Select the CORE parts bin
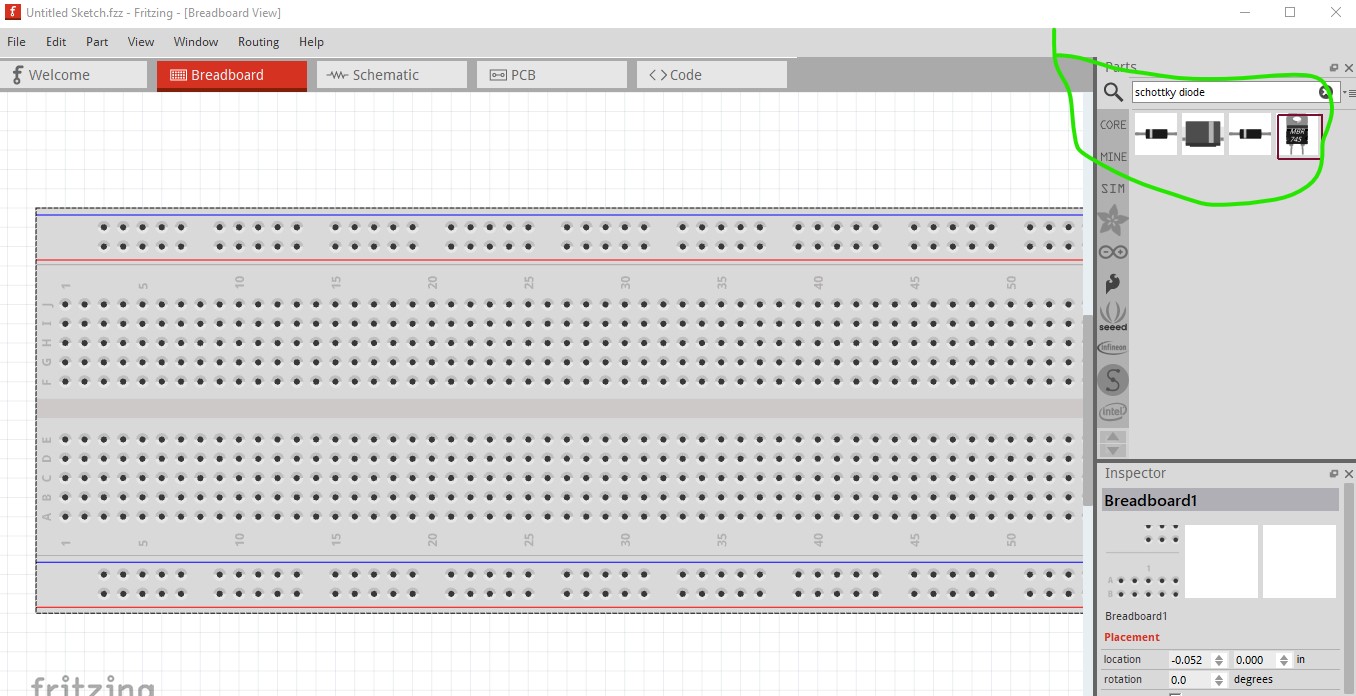 (x=1113, y=125)
